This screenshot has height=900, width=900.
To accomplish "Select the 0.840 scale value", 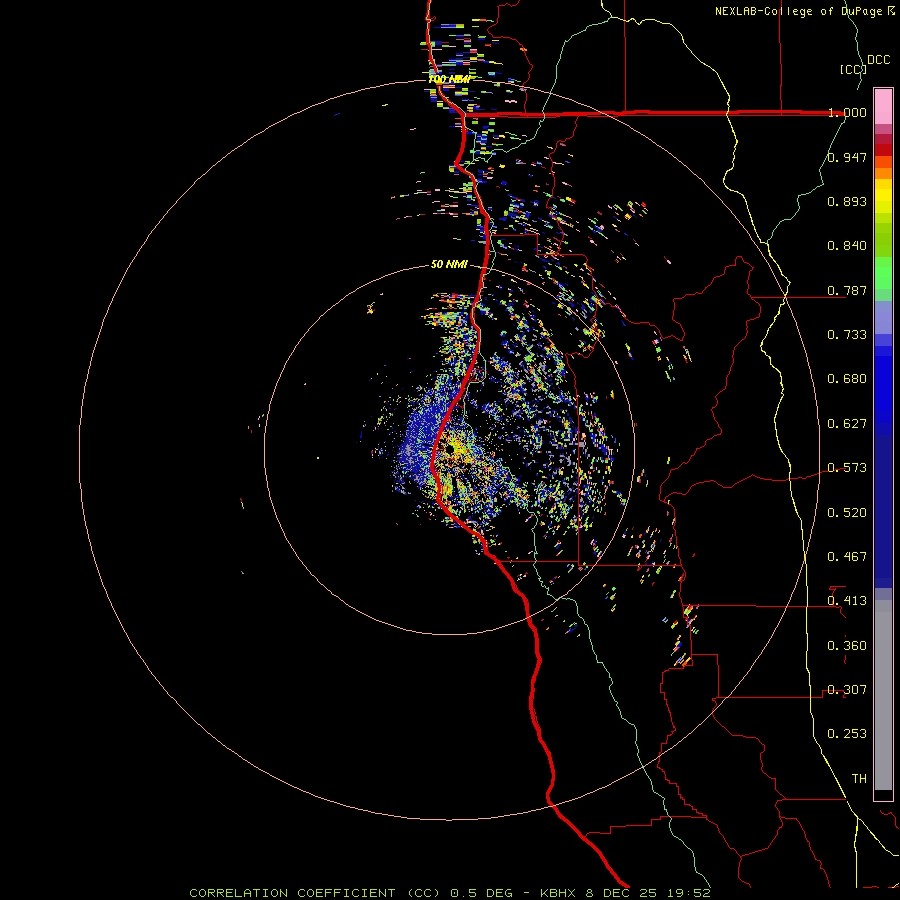I will coord(847,246).
